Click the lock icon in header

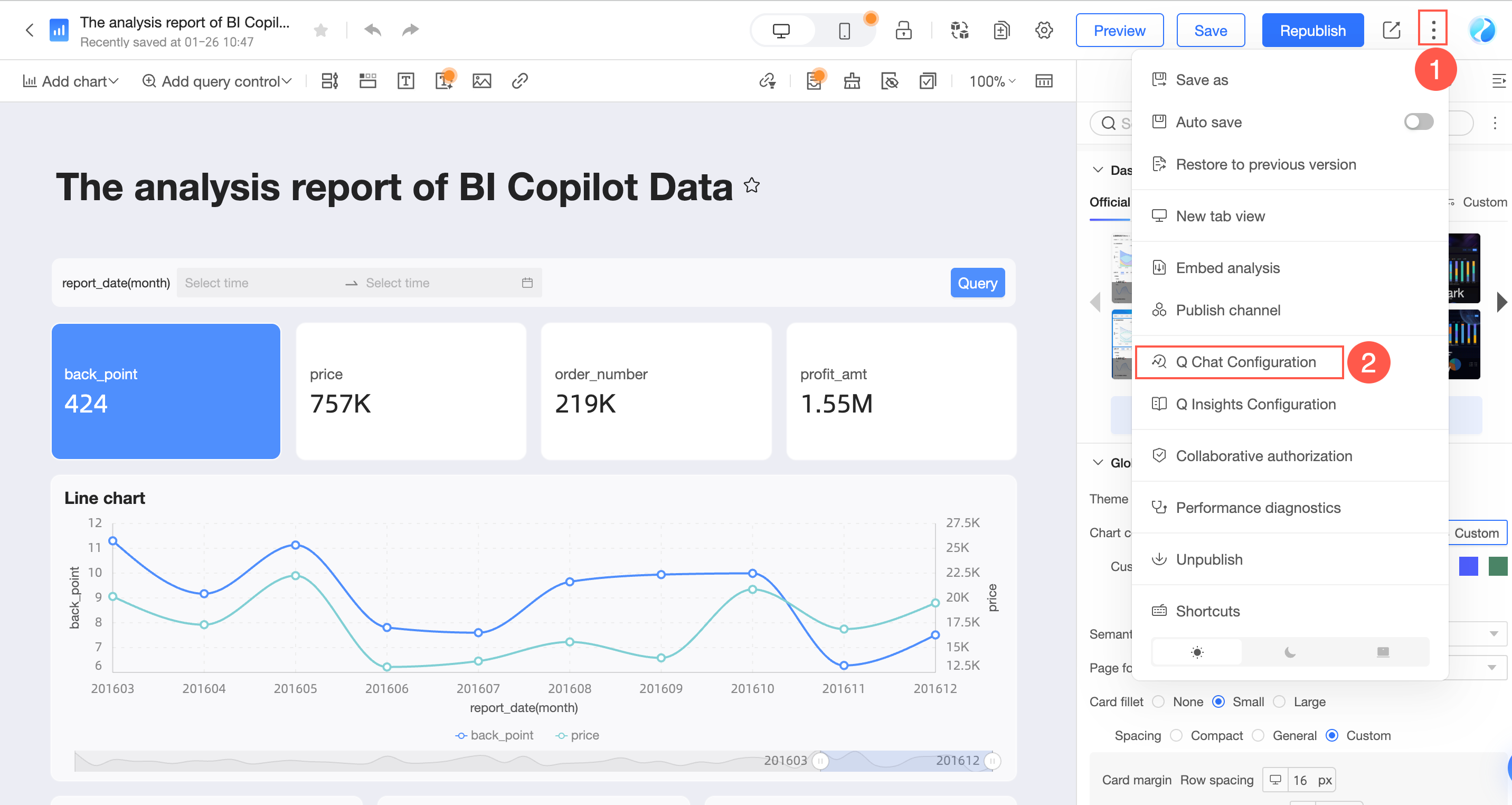click(903, 31)
